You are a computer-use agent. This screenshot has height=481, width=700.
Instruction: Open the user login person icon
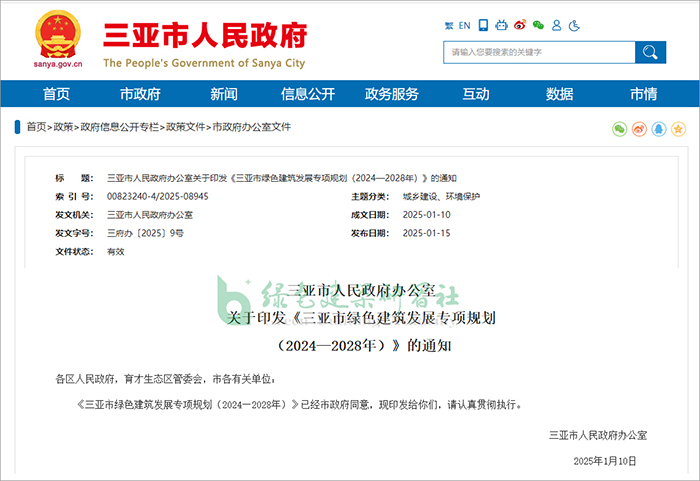(557, 25)
